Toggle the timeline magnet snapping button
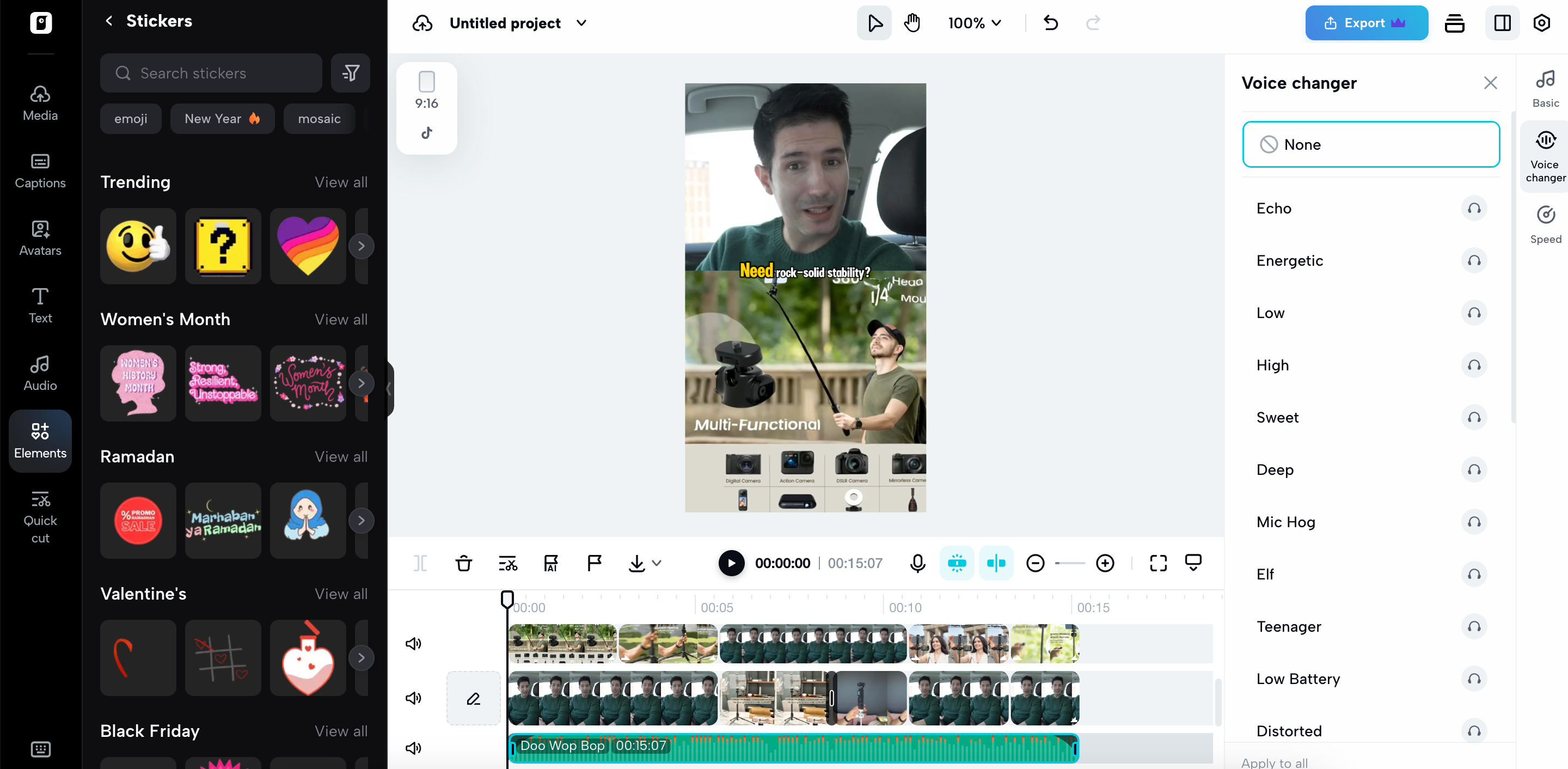The height and width of the screenshot is (769, 1568). (957, 563)
